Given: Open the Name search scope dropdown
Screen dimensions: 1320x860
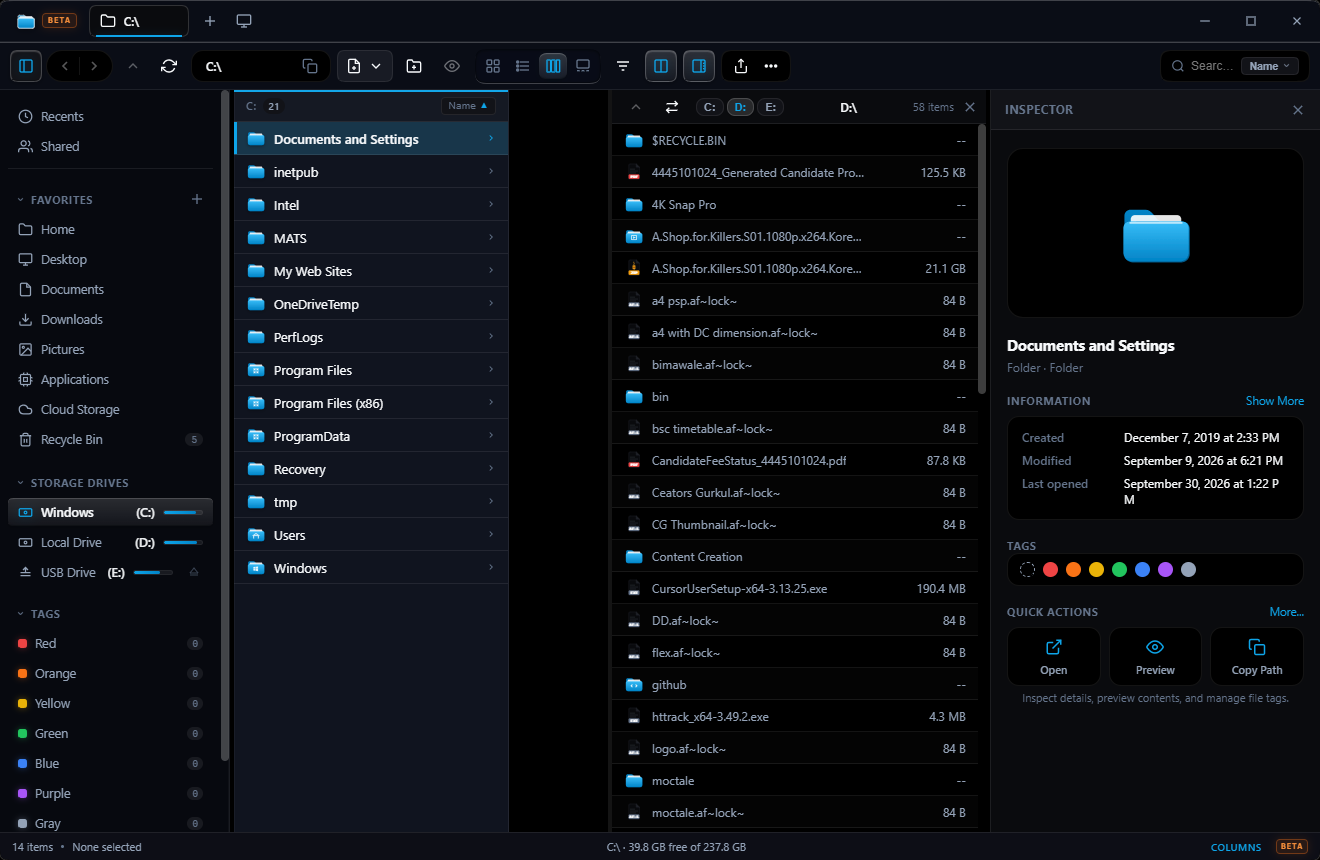Looking at the screenshot, I should point(1270,66).
